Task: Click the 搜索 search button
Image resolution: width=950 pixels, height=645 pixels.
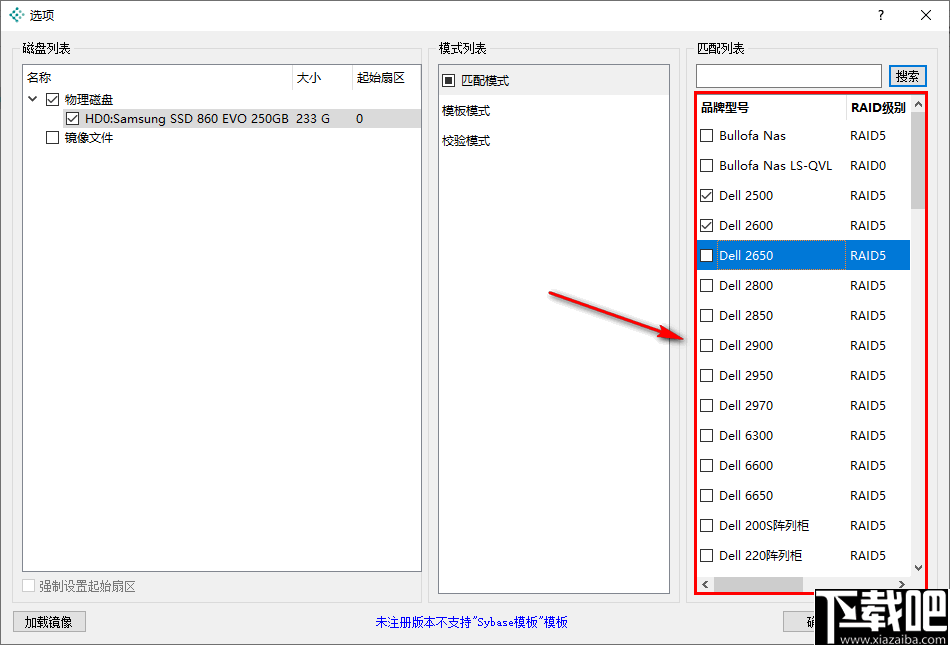Action: pyautogui.click(x=907, y=76)
